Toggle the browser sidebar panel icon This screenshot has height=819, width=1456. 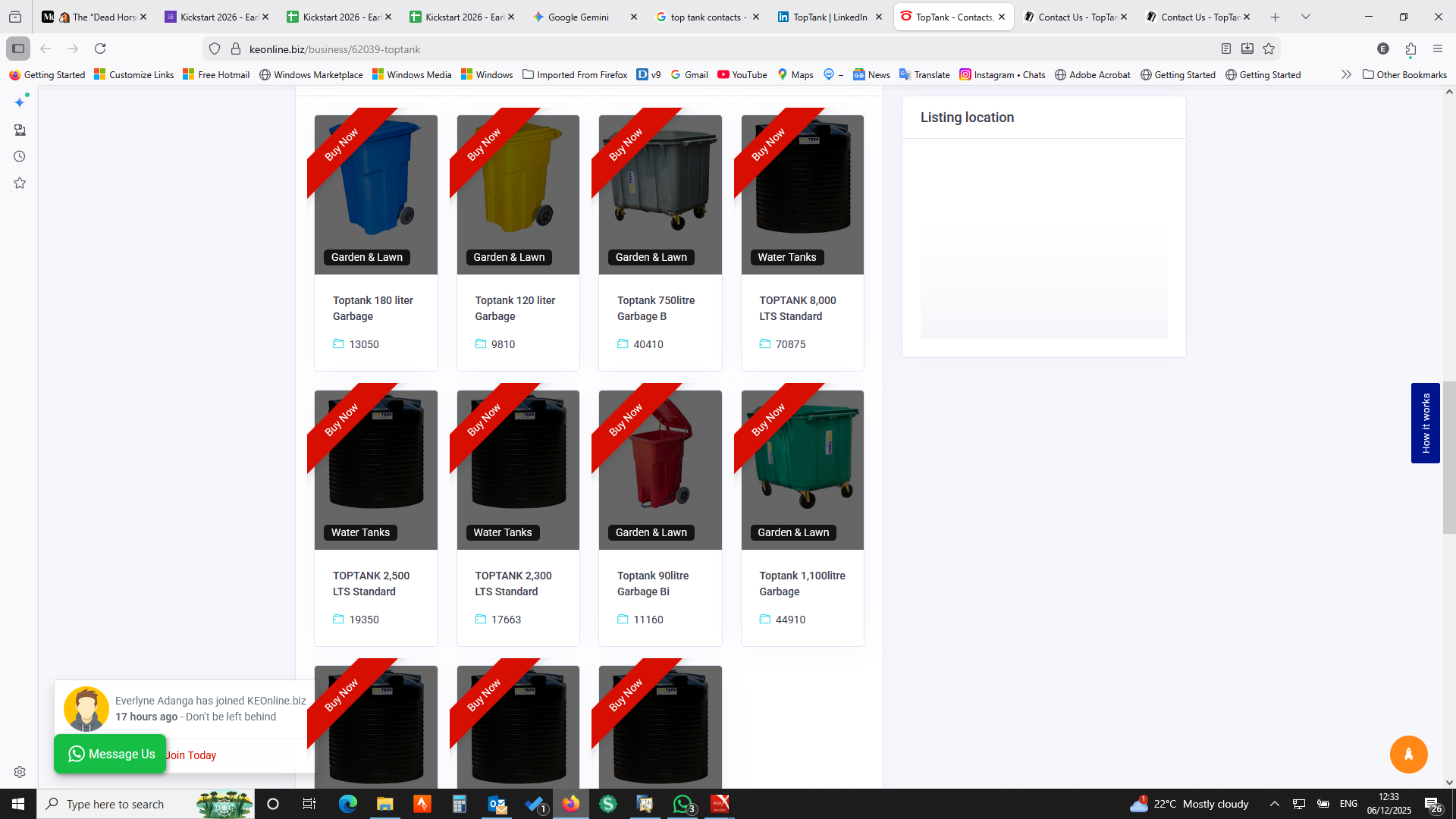click(x=18, y=49)
